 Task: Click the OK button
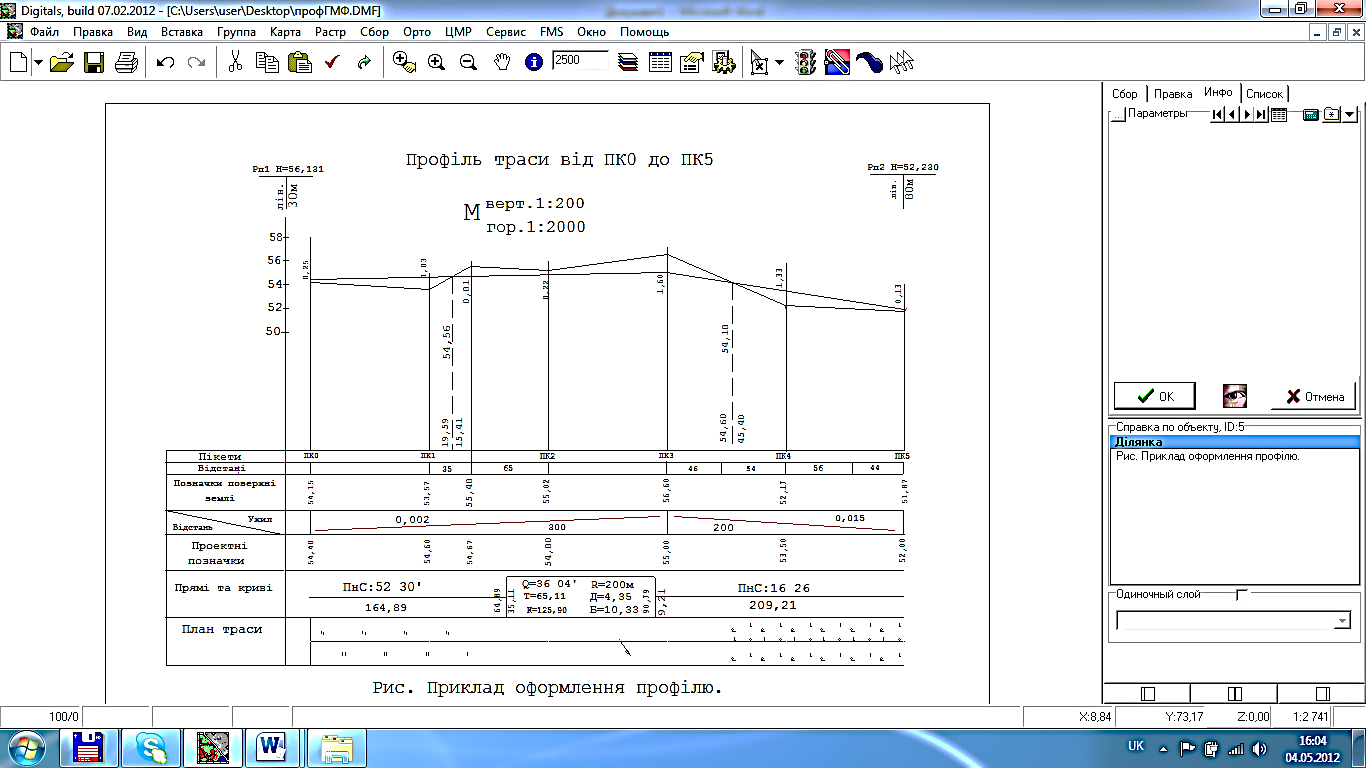[1155, 396]
